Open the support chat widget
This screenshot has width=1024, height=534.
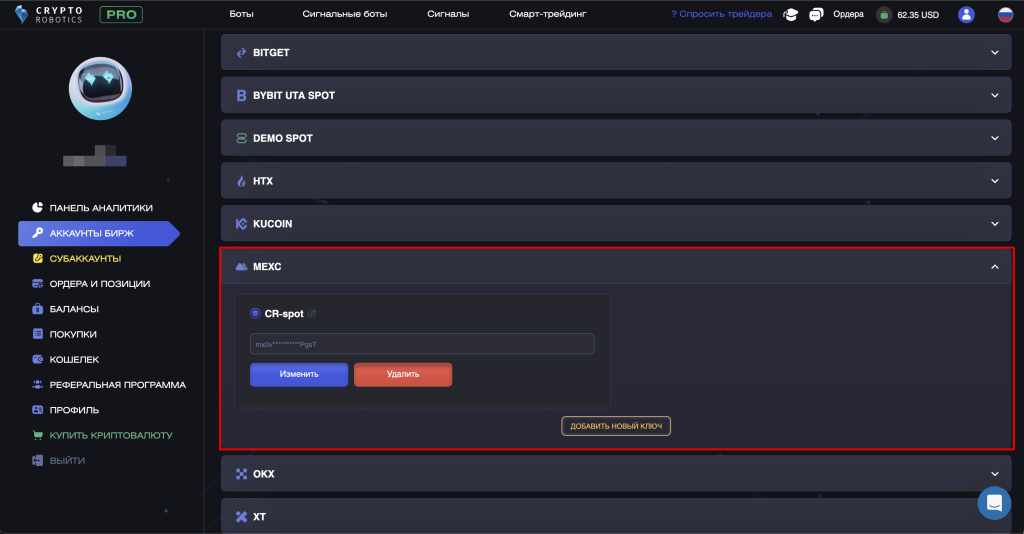tap(993, 503)
